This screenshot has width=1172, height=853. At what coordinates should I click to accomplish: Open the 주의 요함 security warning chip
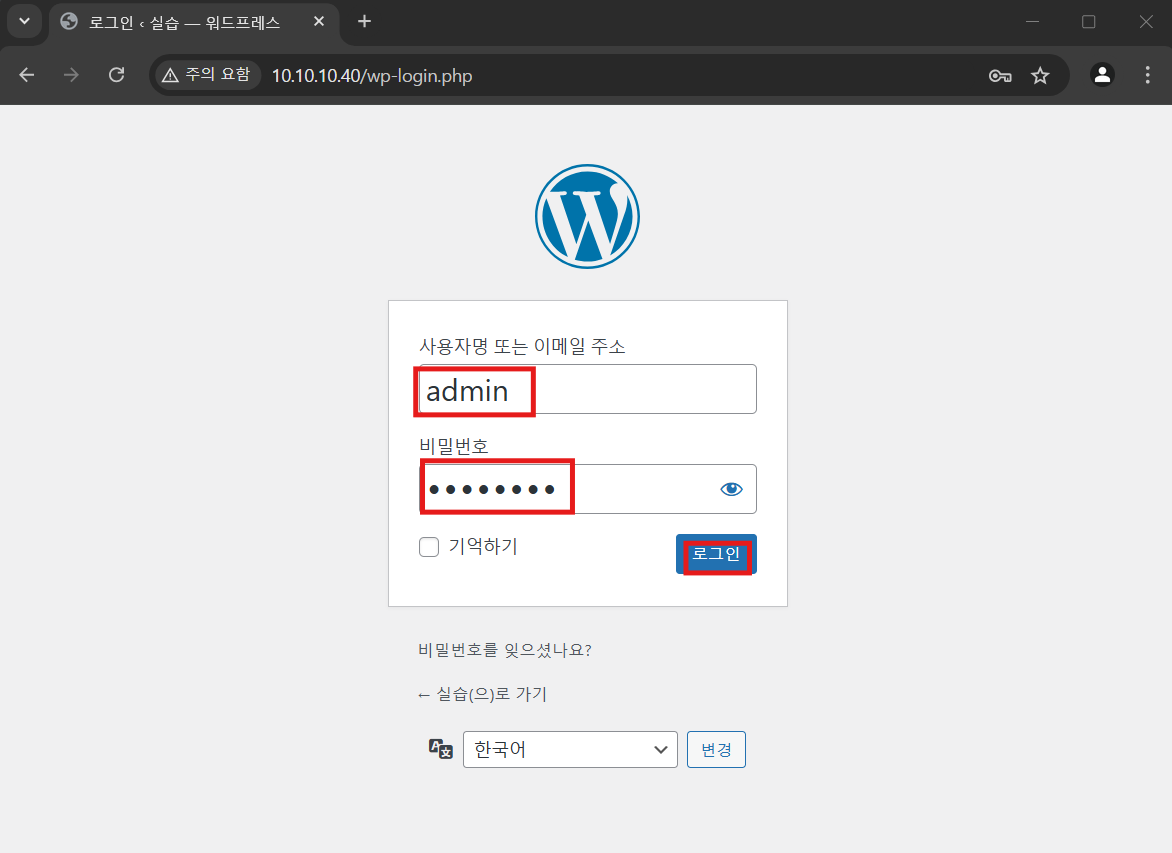[207, 75]
